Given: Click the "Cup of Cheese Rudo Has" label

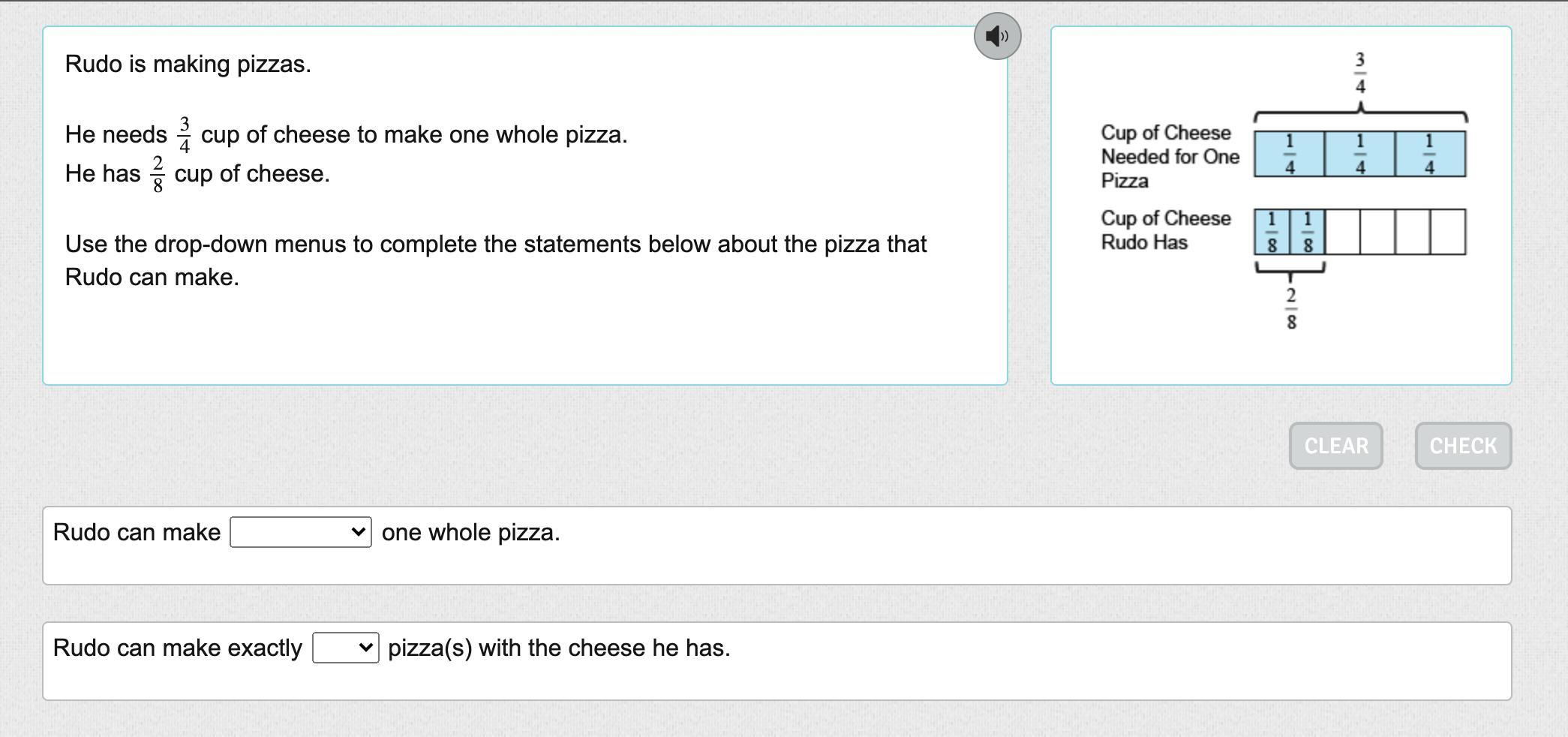Looking at the screenshot, I should tap(1165, 230).
